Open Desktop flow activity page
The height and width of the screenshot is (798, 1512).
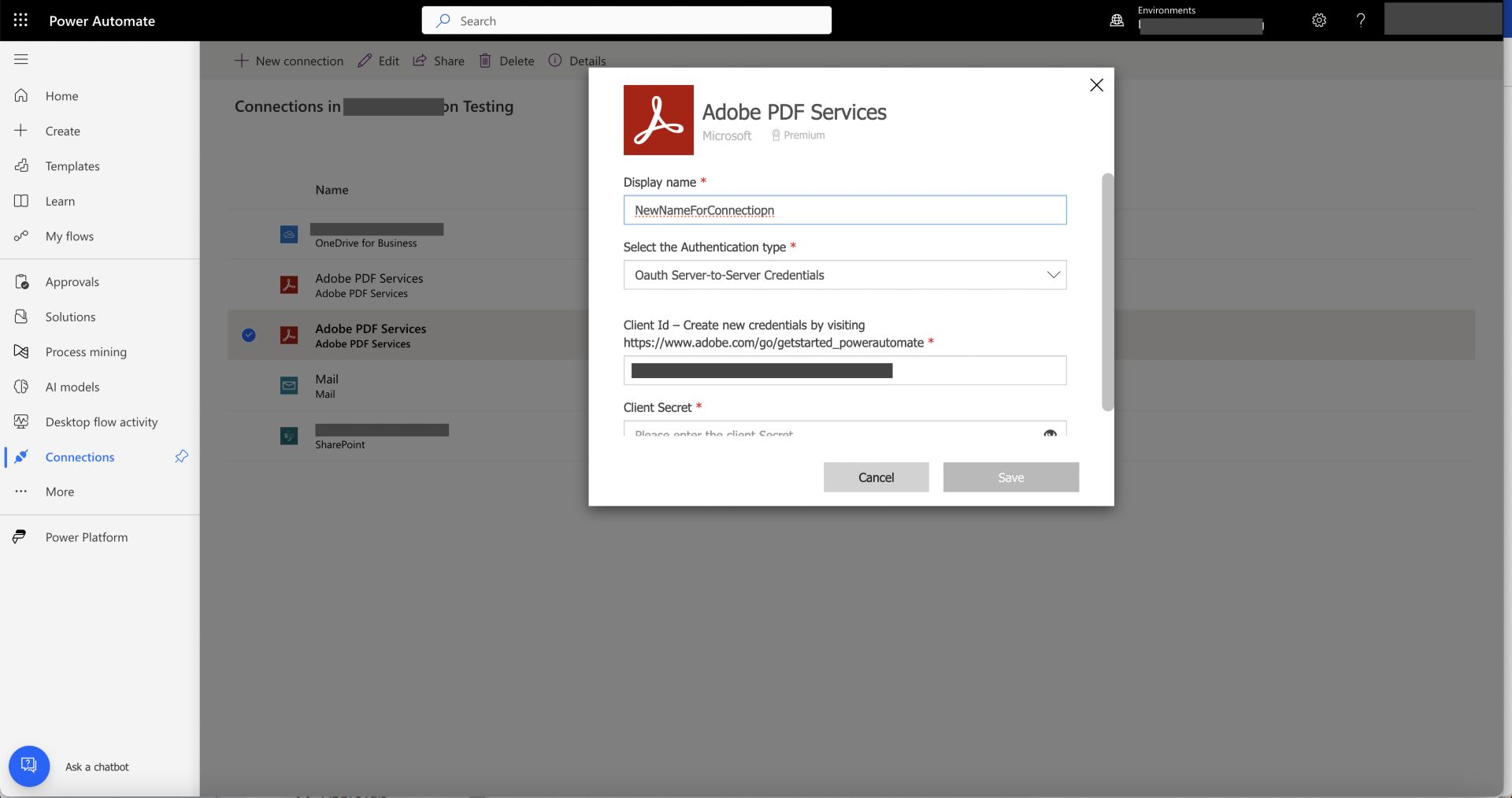102,422
